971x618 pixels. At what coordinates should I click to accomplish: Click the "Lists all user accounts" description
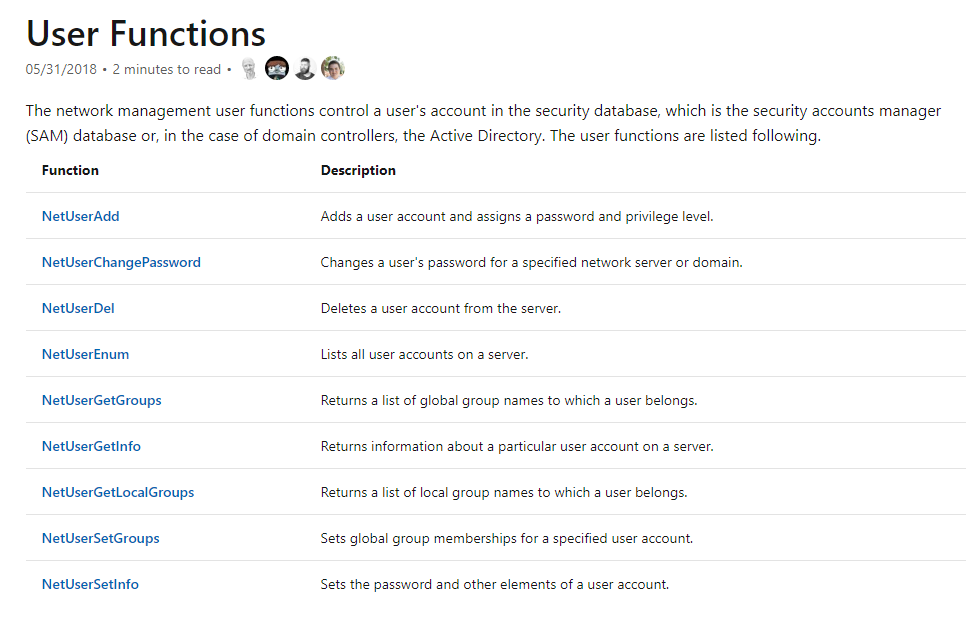pos(424,354)
